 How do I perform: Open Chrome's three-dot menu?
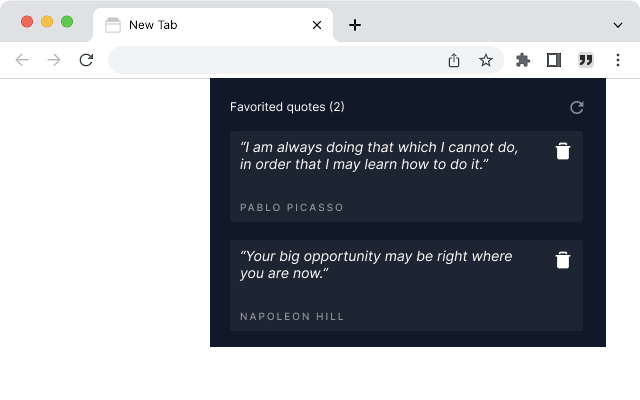618,60
